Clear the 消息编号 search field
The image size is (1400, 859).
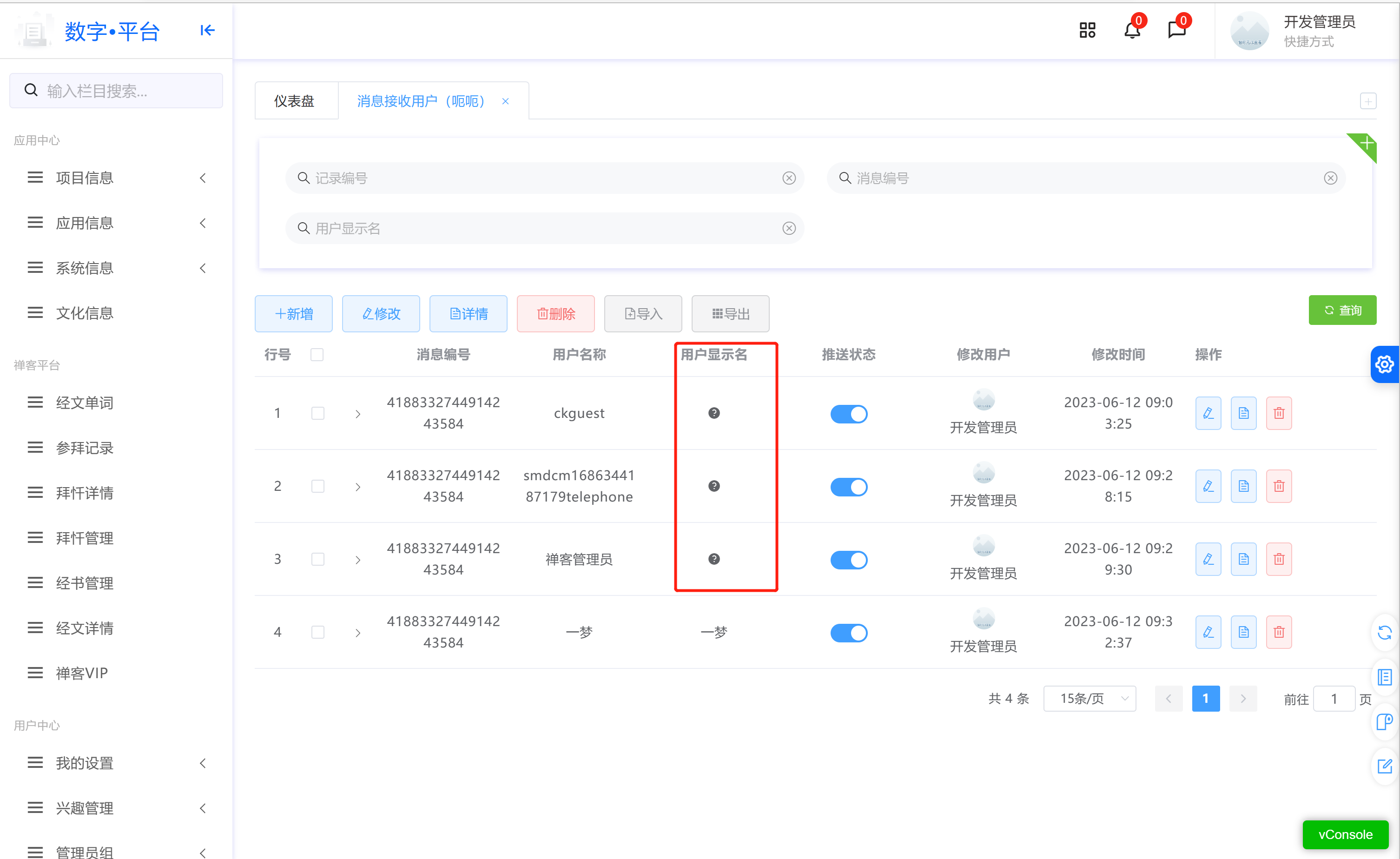[x=1330, y=178]
